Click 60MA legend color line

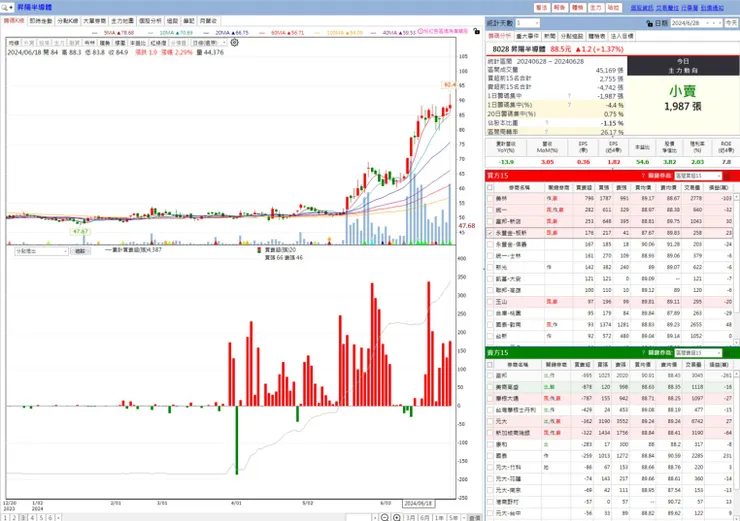(x=263, y=33)
